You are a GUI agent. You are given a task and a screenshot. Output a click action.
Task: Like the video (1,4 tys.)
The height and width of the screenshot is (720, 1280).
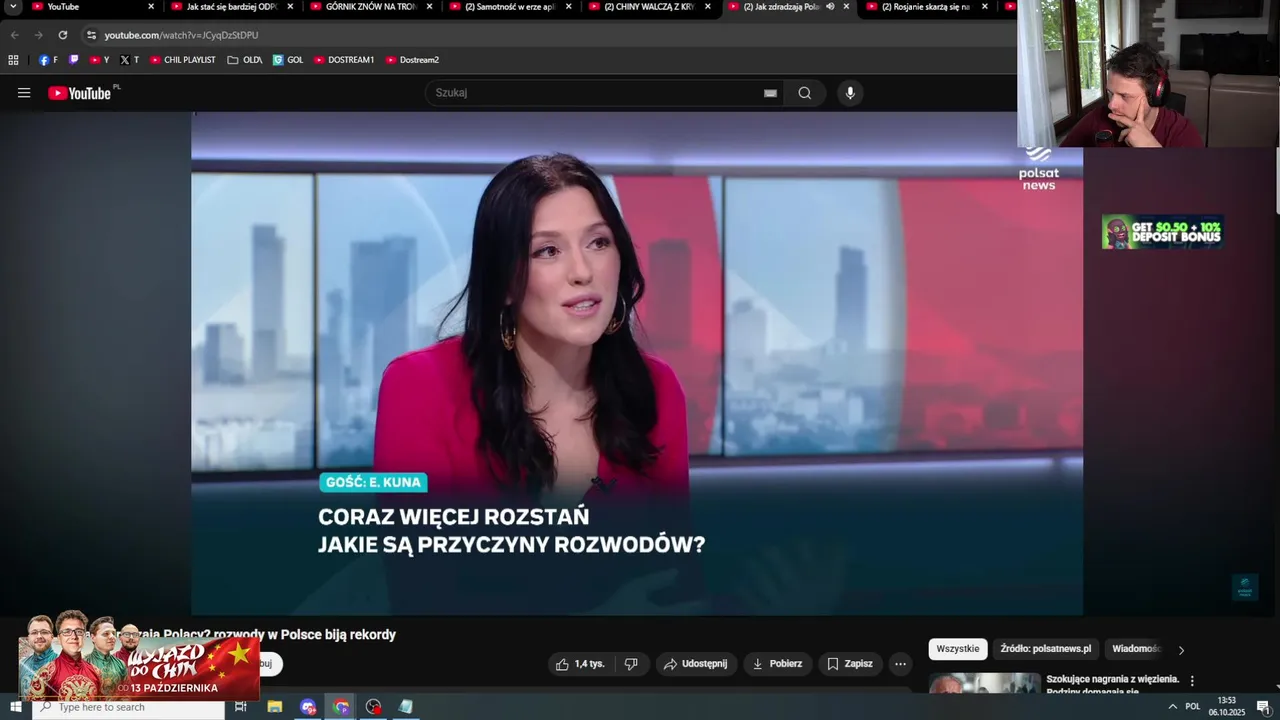click(580, 664)
